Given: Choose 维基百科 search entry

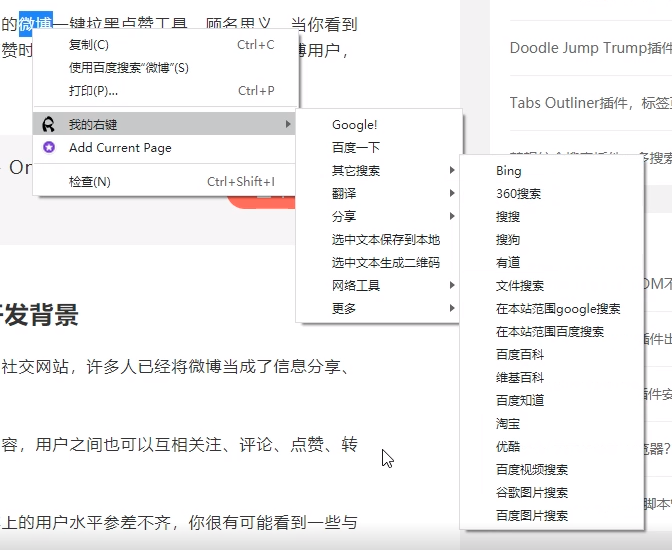Looking at the screenshot, I should point(520,378).
